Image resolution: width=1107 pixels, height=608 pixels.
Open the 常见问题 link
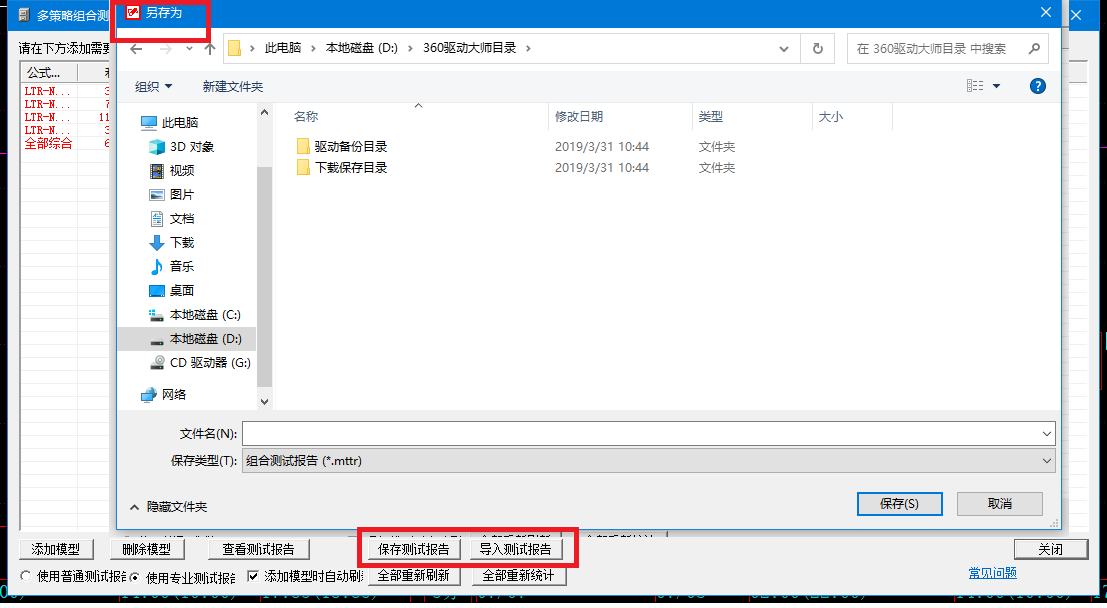(993, 573)
